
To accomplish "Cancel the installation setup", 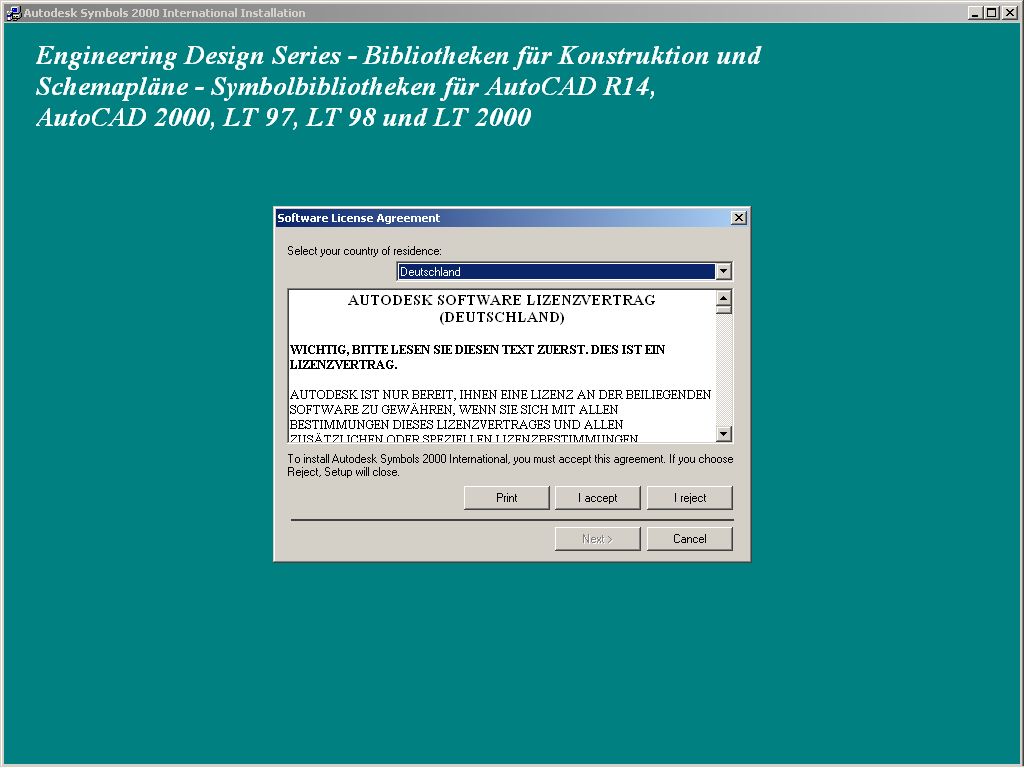I will pos(690,539).
